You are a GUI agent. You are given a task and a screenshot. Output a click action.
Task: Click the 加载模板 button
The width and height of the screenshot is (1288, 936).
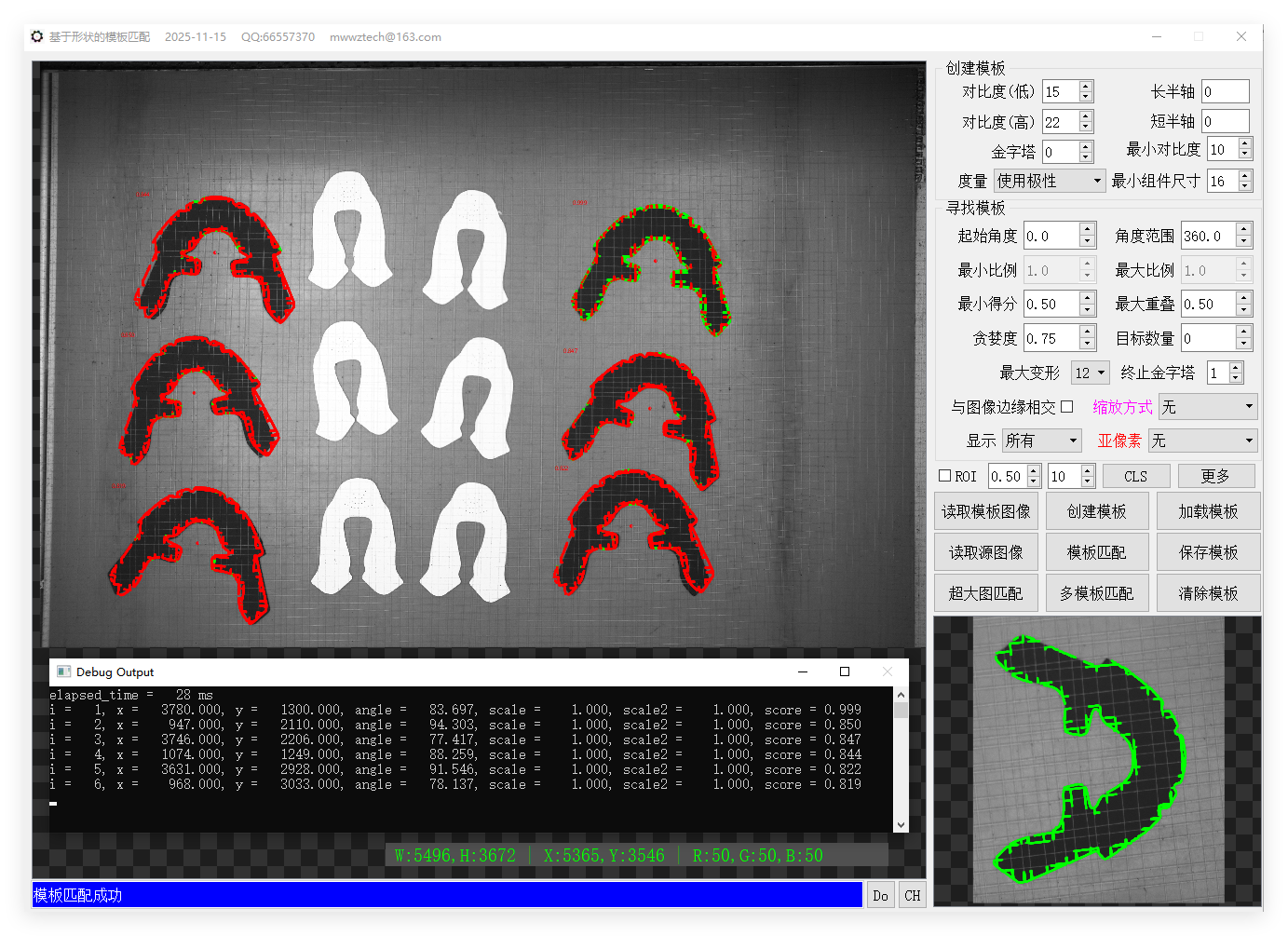pyautogui.click(x=1208, y=510)
